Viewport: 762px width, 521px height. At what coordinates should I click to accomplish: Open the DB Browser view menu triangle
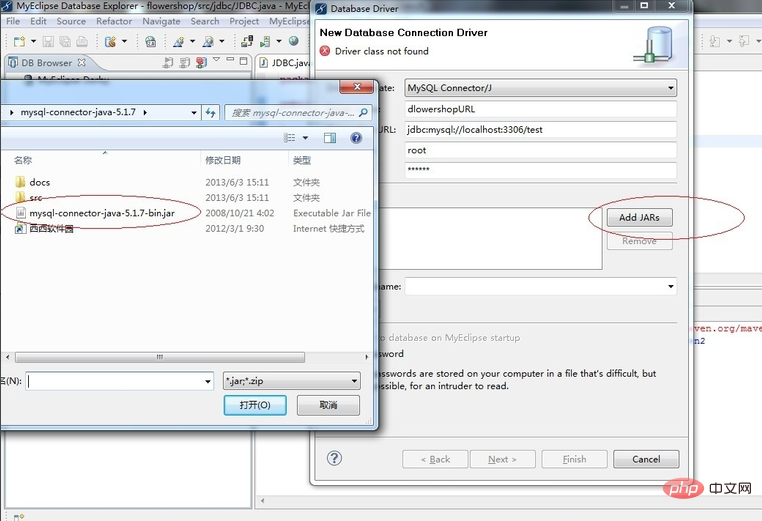216,59
